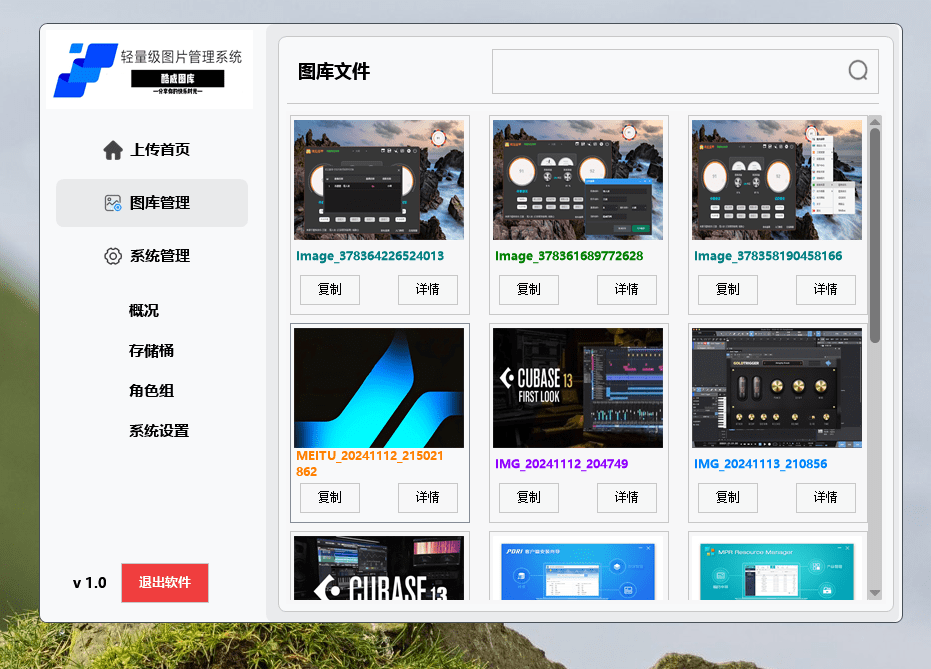Click 复制 for MEITU_20241112_215021862
This screenshot has width=931, height=669.
[x=330, y=497]
